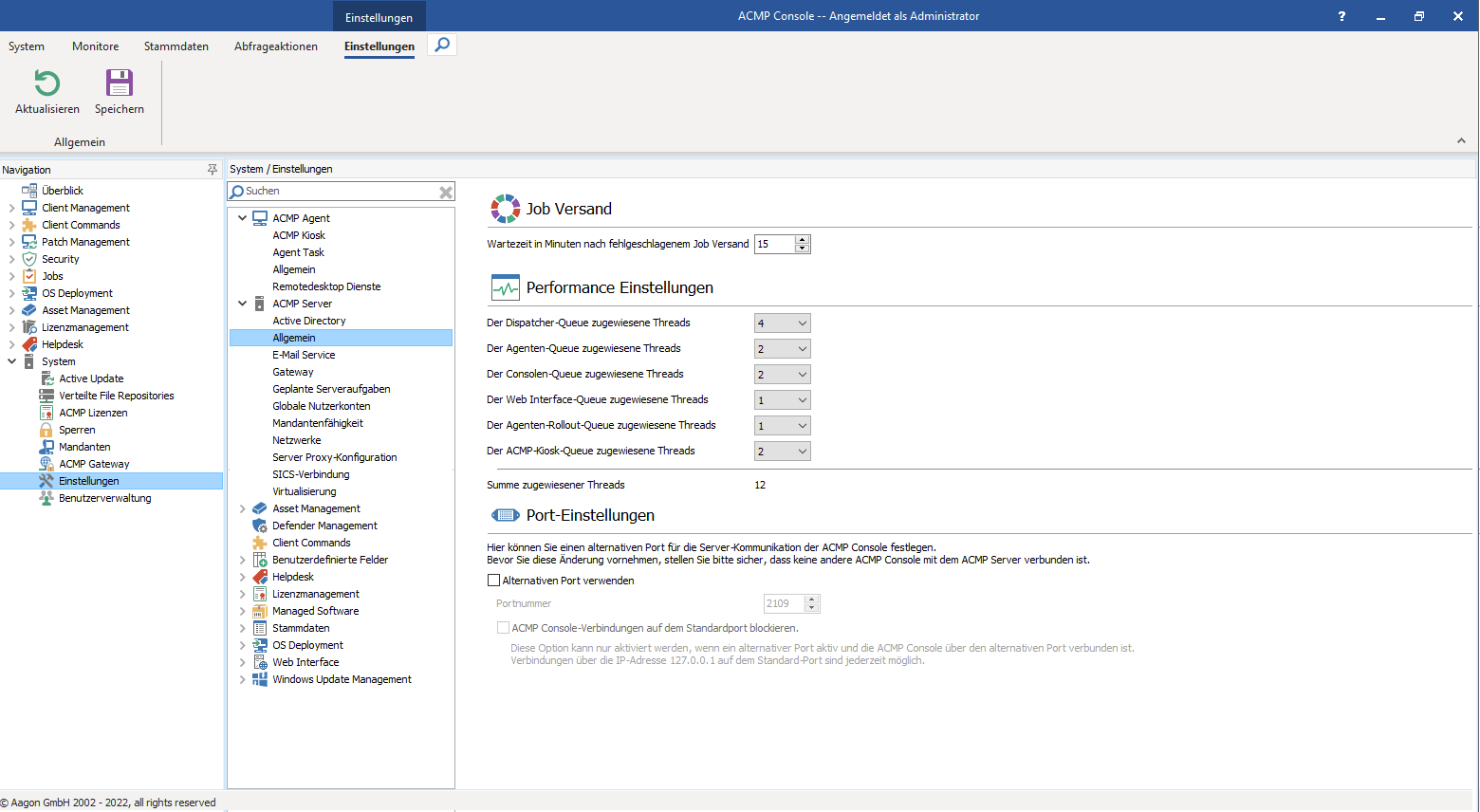
Task: Expand Benutzerdefinierte Felder node
Action: click(x=242, y=560)
